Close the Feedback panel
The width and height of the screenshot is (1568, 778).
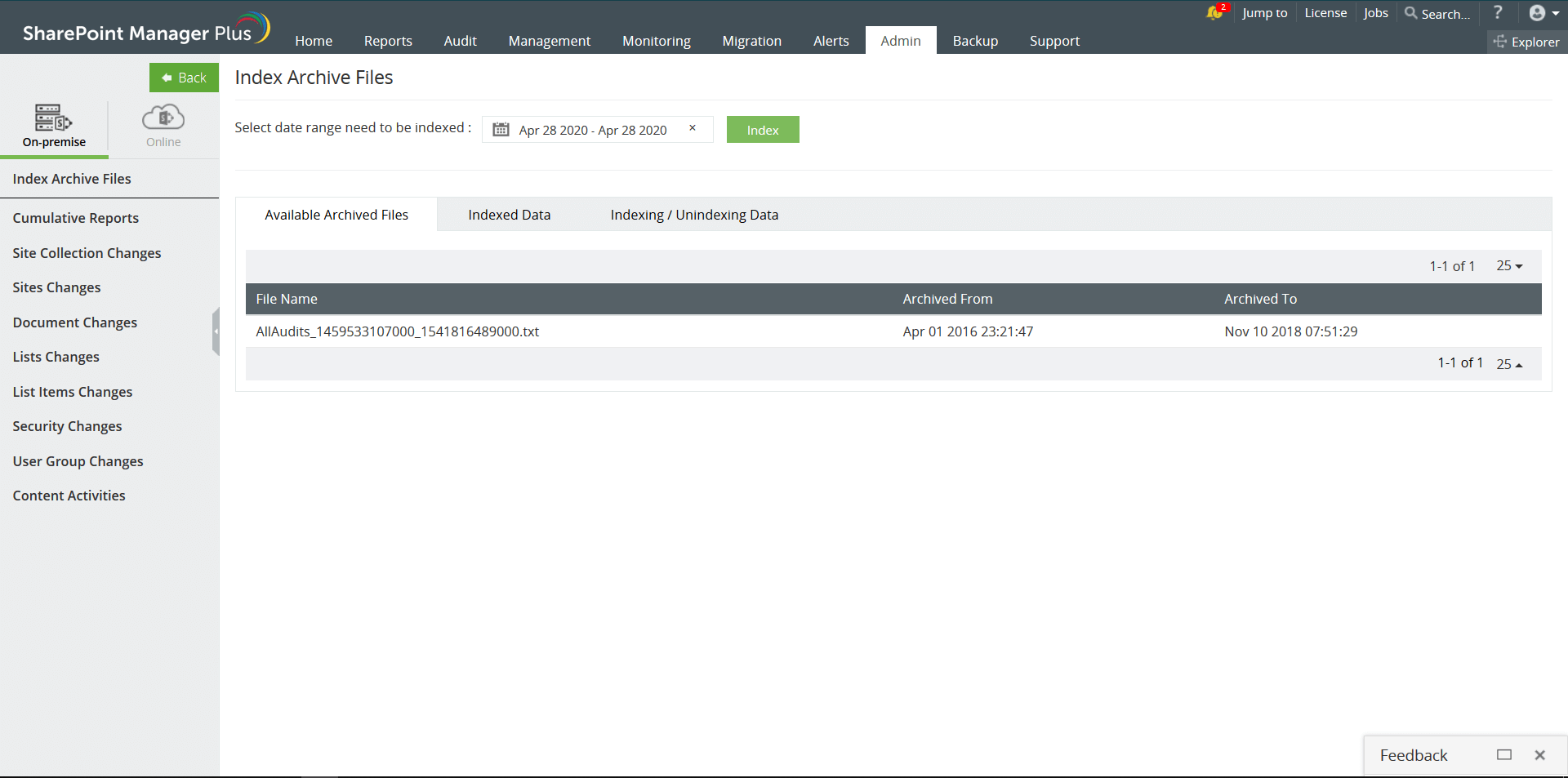1540,755
